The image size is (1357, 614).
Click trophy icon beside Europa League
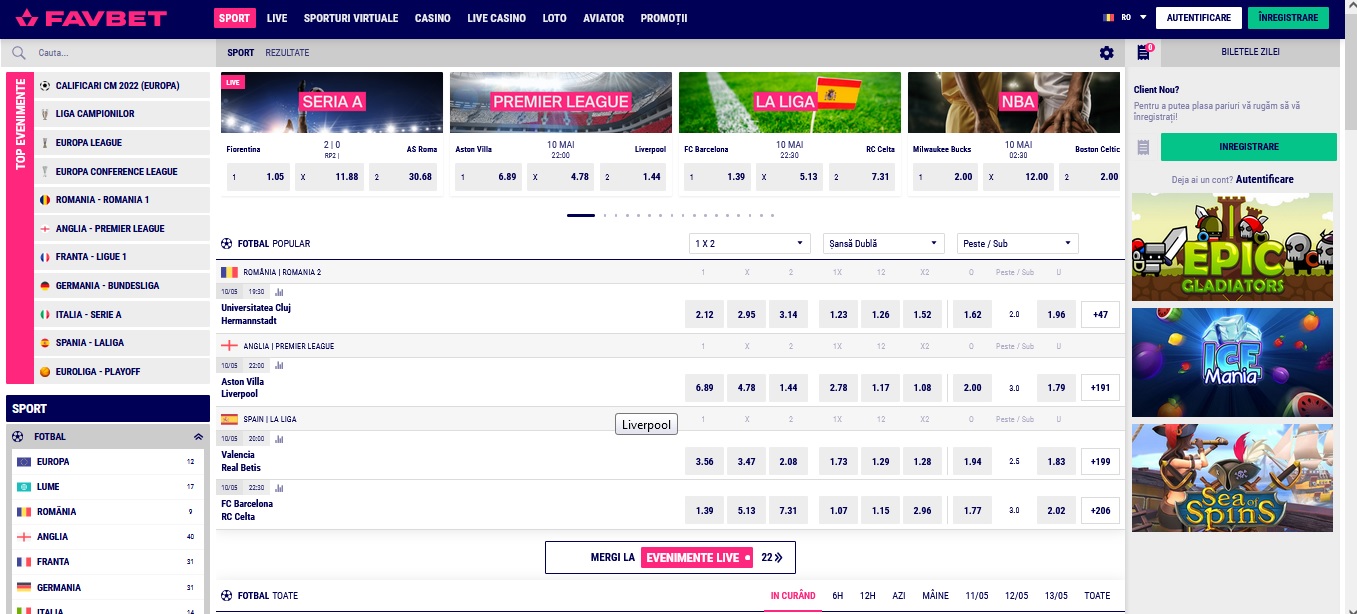[x=44, y=143]
